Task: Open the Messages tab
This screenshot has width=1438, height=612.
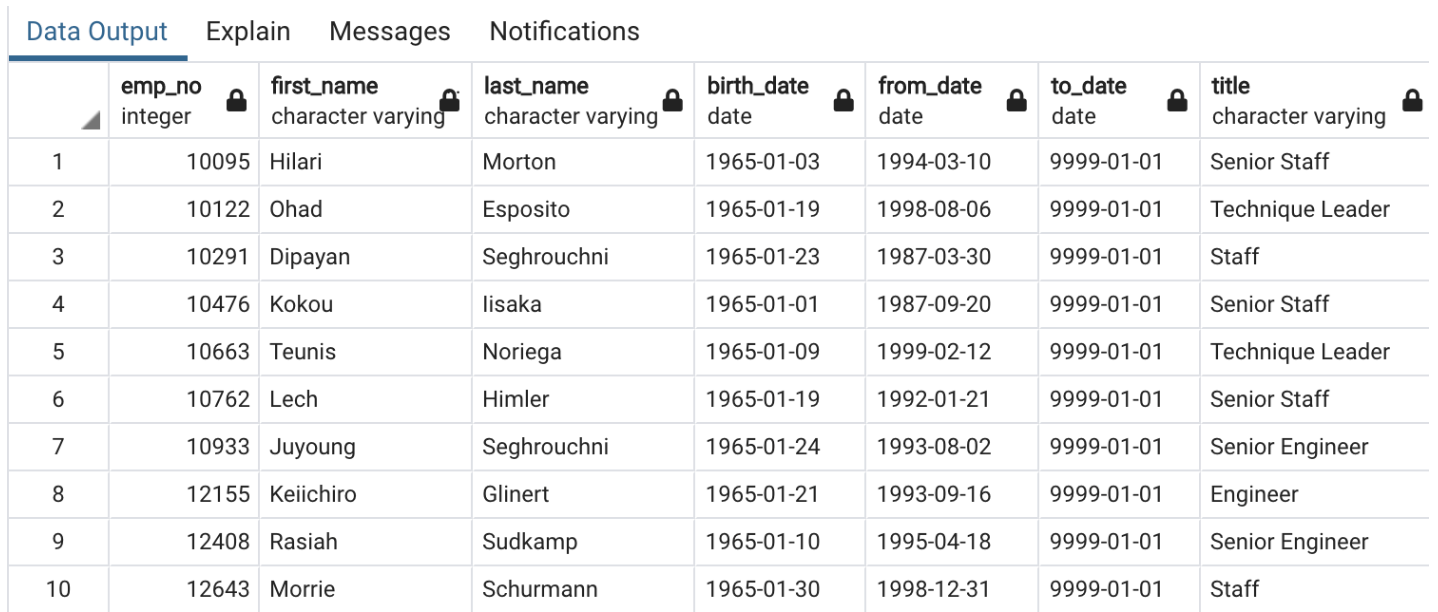Action: (390, 31)
